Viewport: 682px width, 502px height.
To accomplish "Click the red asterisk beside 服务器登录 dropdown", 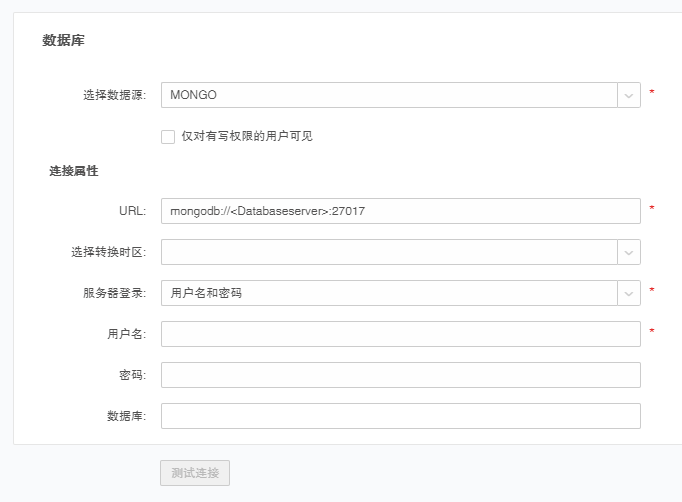I will (652, 292).
